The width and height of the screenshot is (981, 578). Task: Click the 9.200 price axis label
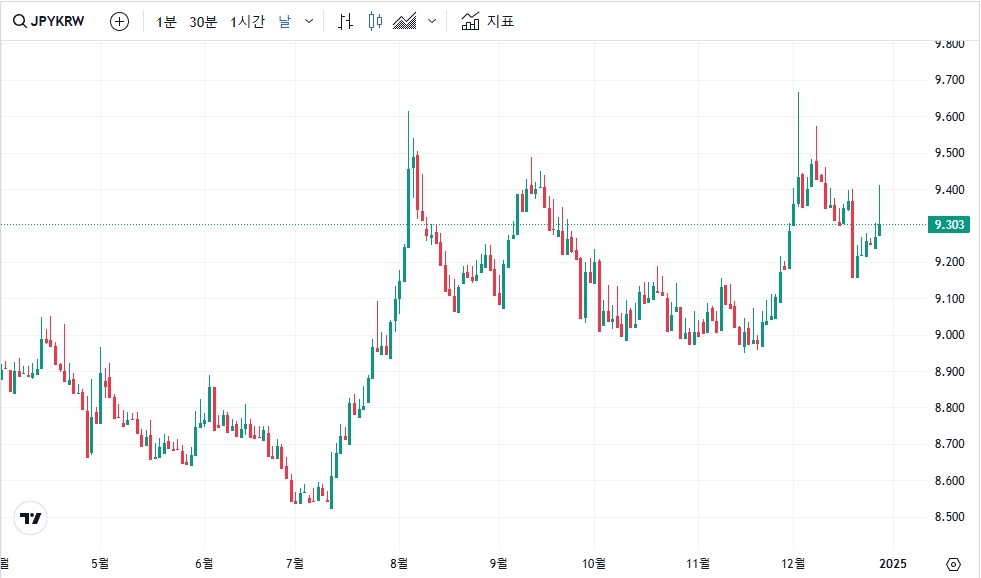point(950,261)
